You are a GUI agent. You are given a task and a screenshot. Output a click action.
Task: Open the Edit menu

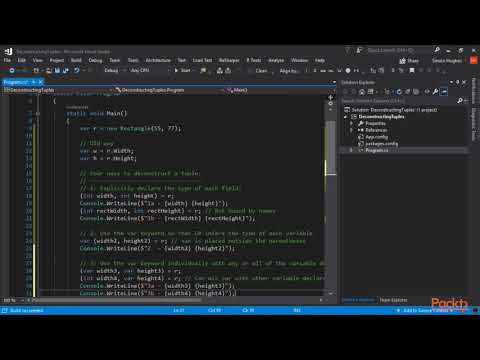click(x=22, y=60)
